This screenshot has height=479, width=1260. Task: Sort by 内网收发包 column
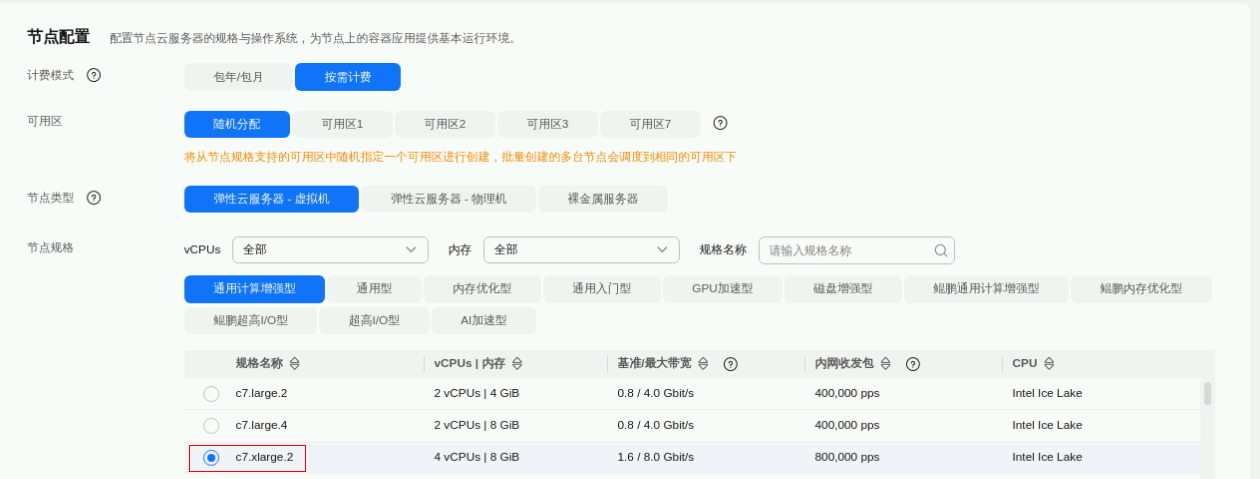(x=885, y=364)
